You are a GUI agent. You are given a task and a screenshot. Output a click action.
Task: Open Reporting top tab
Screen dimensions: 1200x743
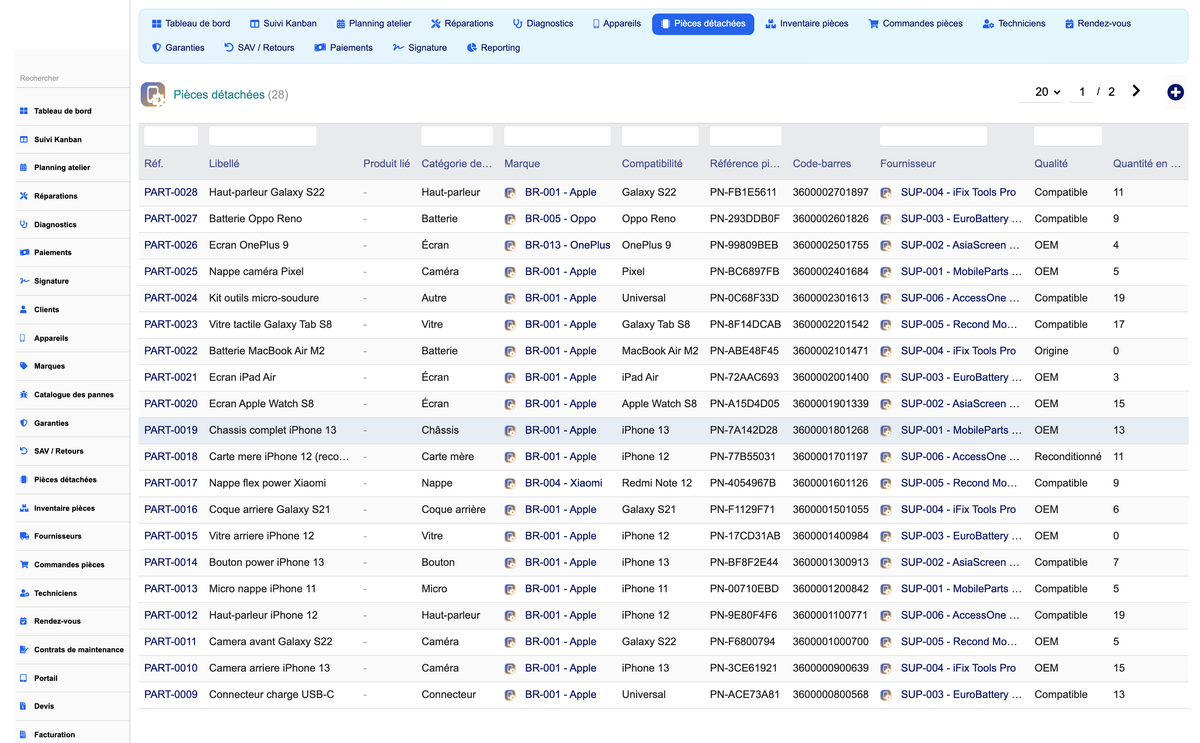point(493,47)
